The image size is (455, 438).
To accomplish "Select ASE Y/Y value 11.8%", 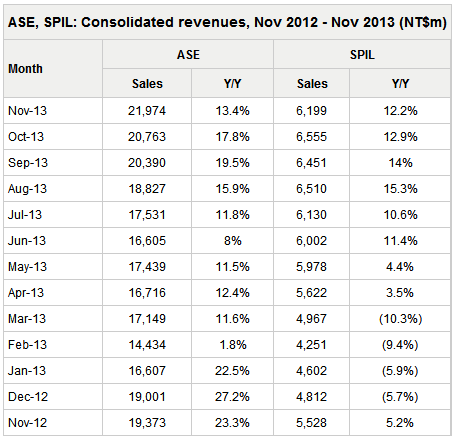I will [x=232, y=214].
